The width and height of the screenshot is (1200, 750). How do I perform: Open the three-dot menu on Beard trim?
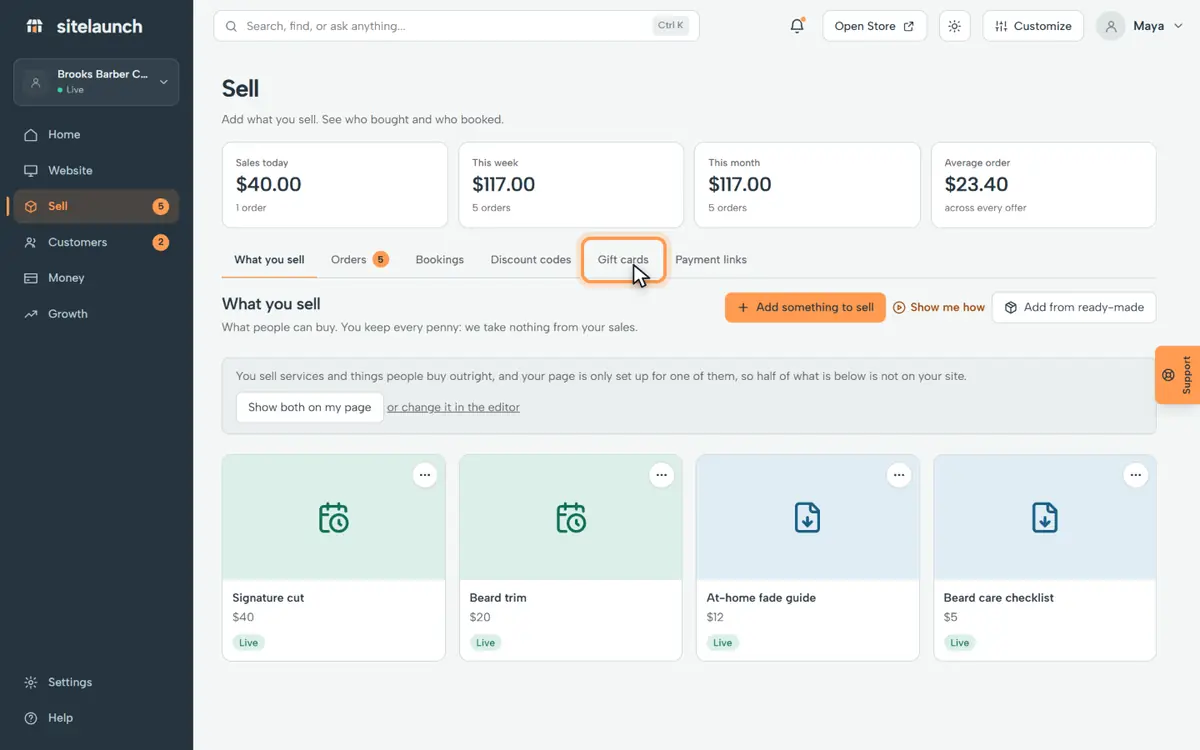point(662,475)
